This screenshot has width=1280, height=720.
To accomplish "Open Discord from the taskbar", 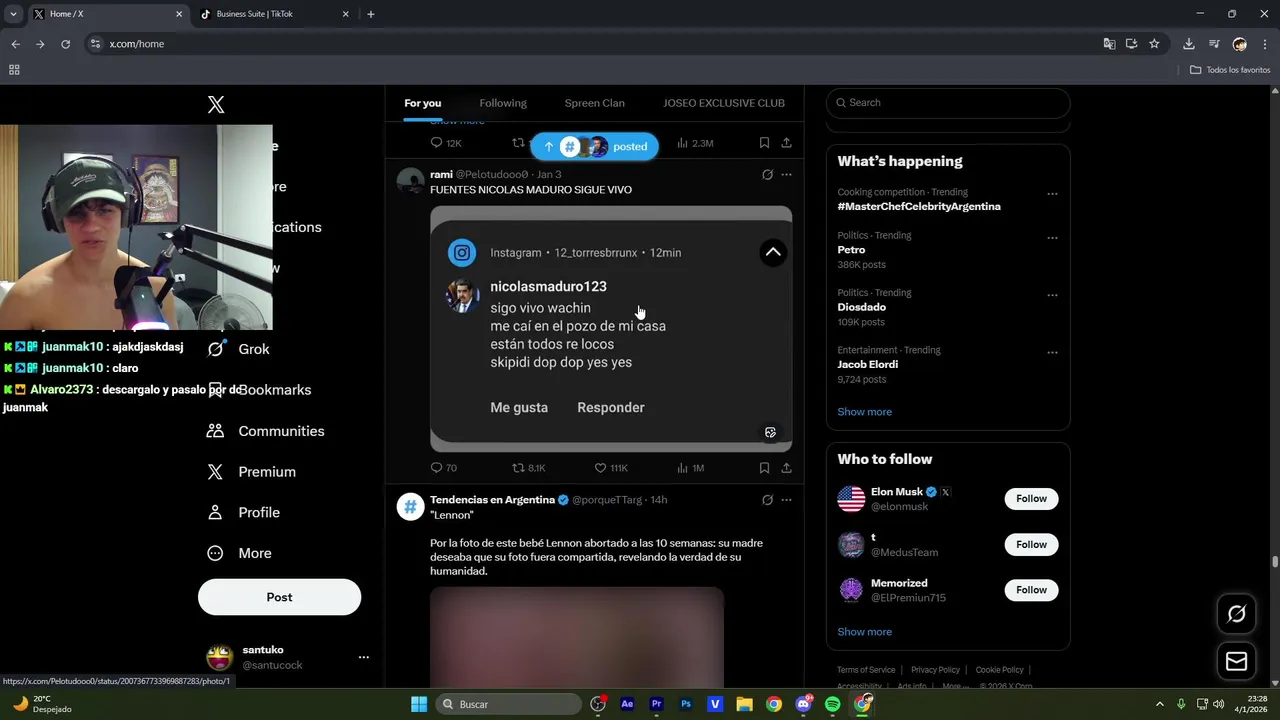I will [803, 704].
